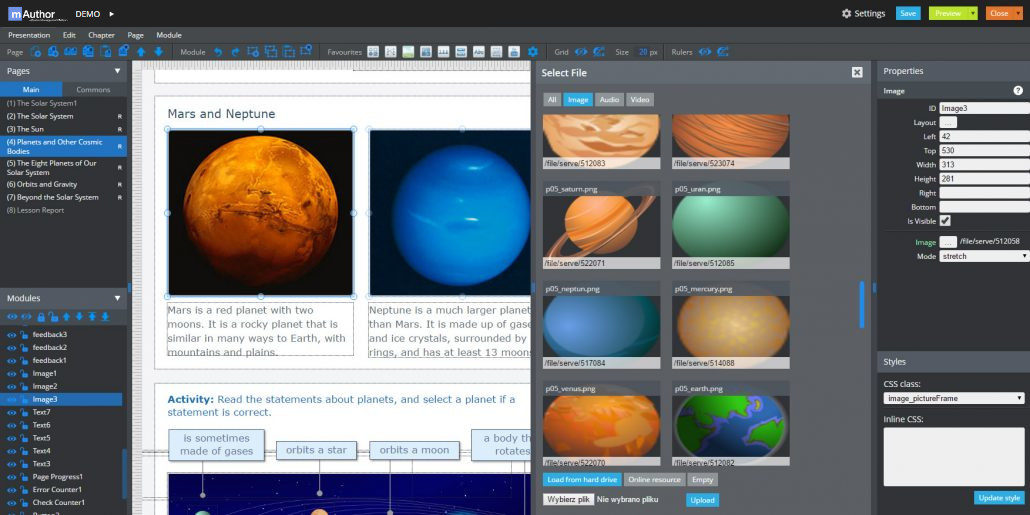Close the Select File dialog
The height and width of the screenshot is (515, 1030).
pyautogui.click(x=857, y=72)
